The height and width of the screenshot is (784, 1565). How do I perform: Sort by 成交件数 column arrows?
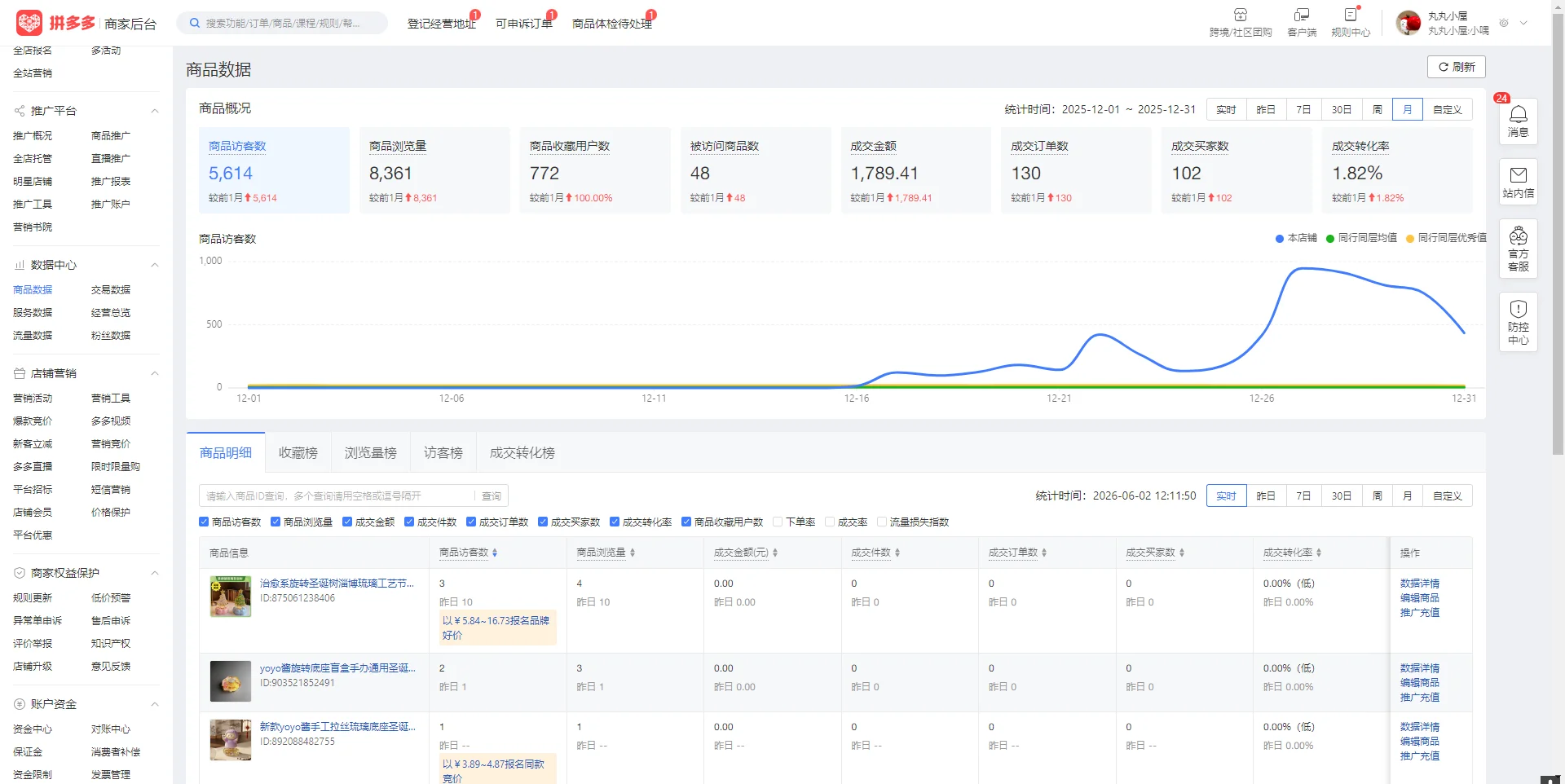pyautogui.click(x=897, y=553)
